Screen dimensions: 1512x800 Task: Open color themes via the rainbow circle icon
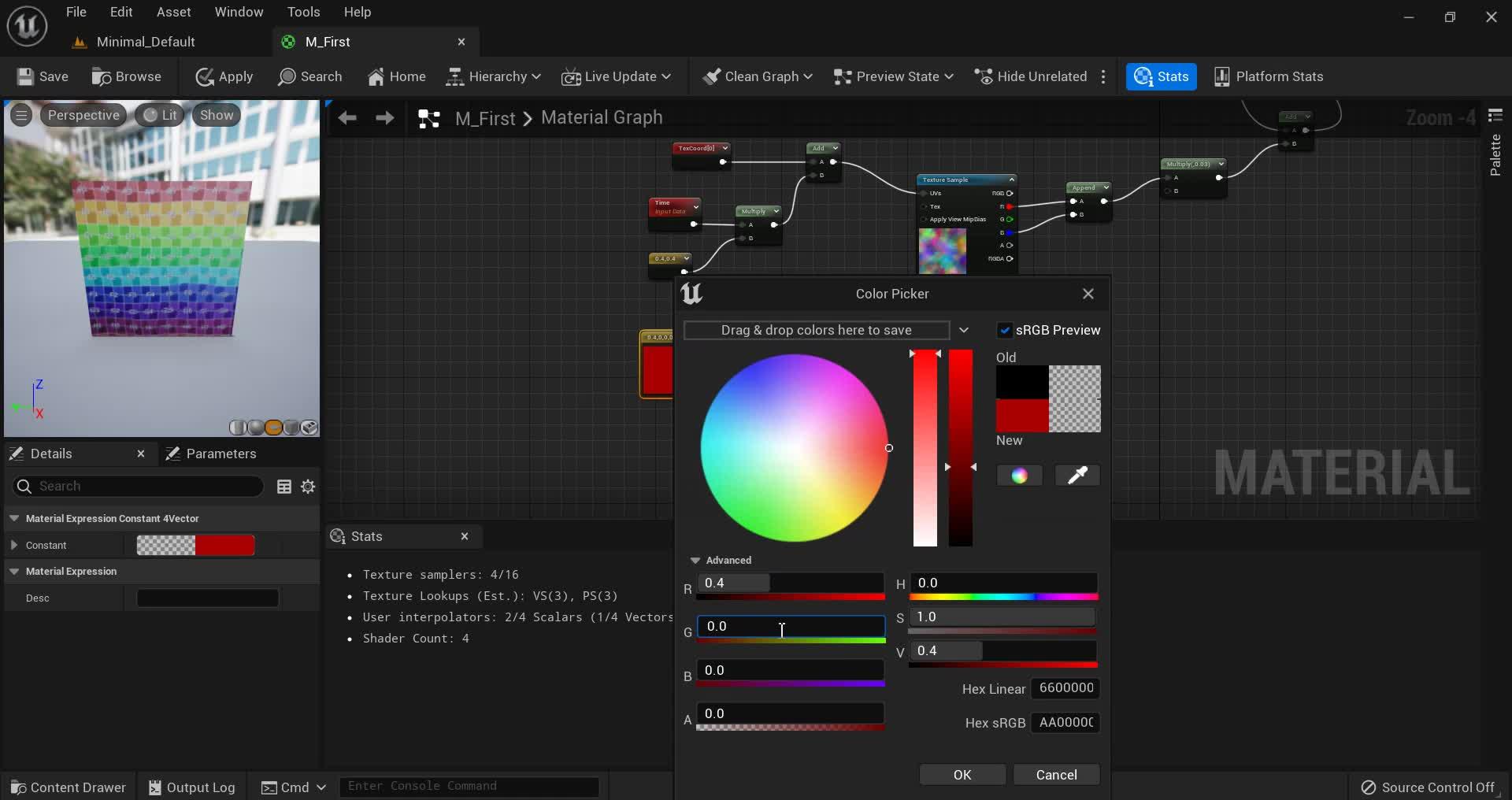1019,476
